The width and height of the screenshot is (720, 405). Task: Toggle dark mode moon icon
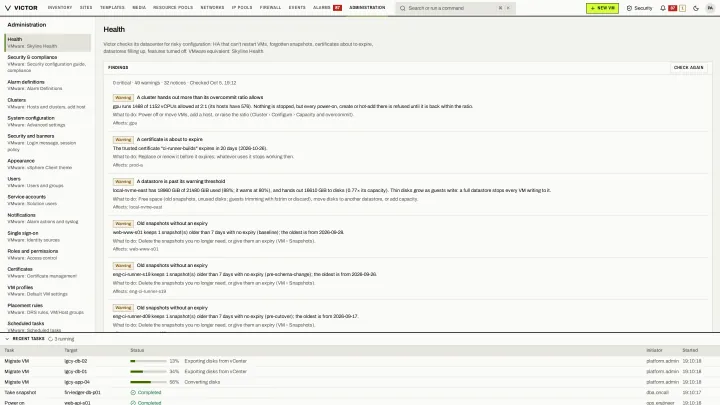(696, 8)
